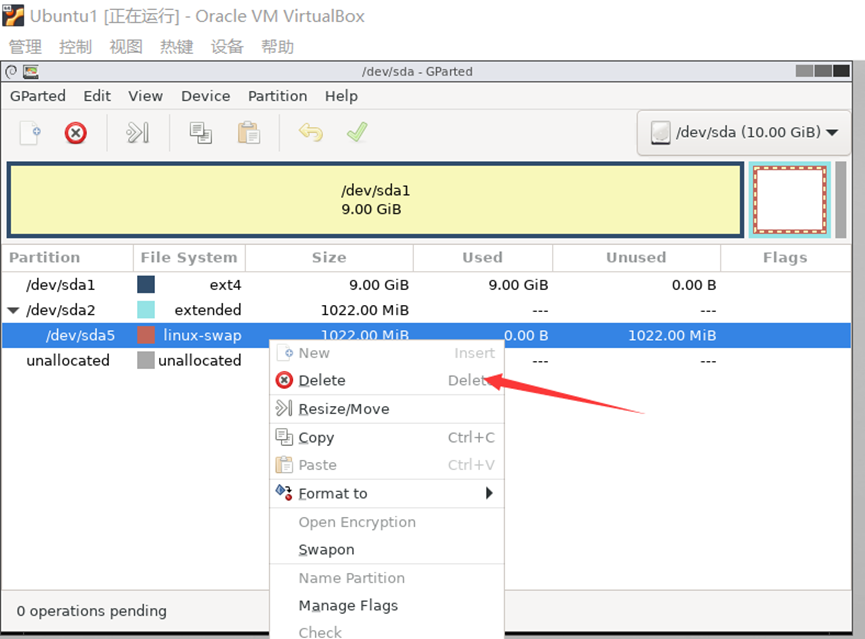Click the Unused column header
865x639 pixels.
click(636, 258)
